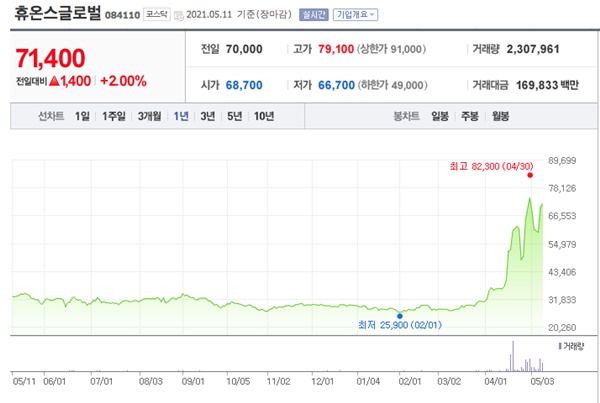Click the 시가 value 68,700

tap(244, 85)
